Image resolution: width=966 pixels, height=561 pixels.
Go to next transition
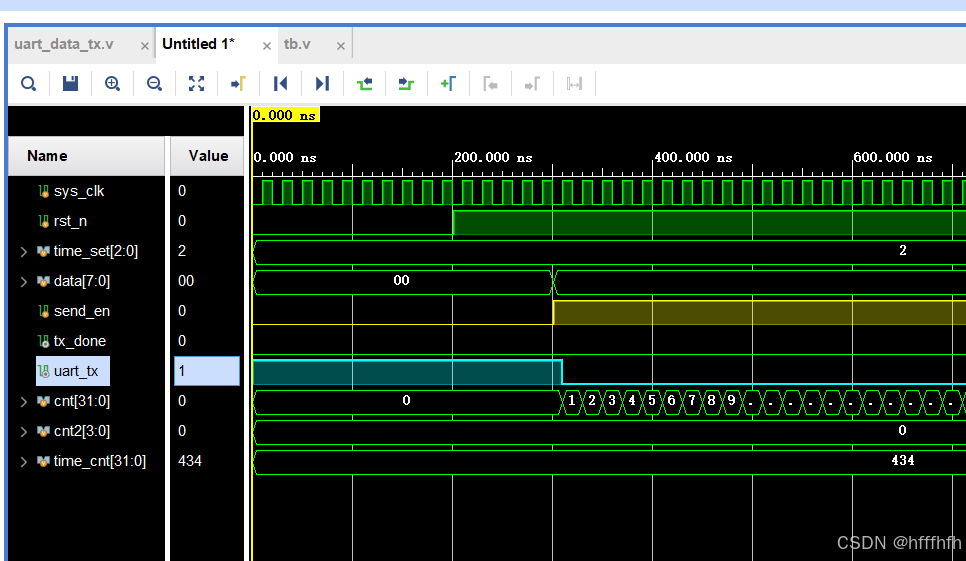[406, 84]
